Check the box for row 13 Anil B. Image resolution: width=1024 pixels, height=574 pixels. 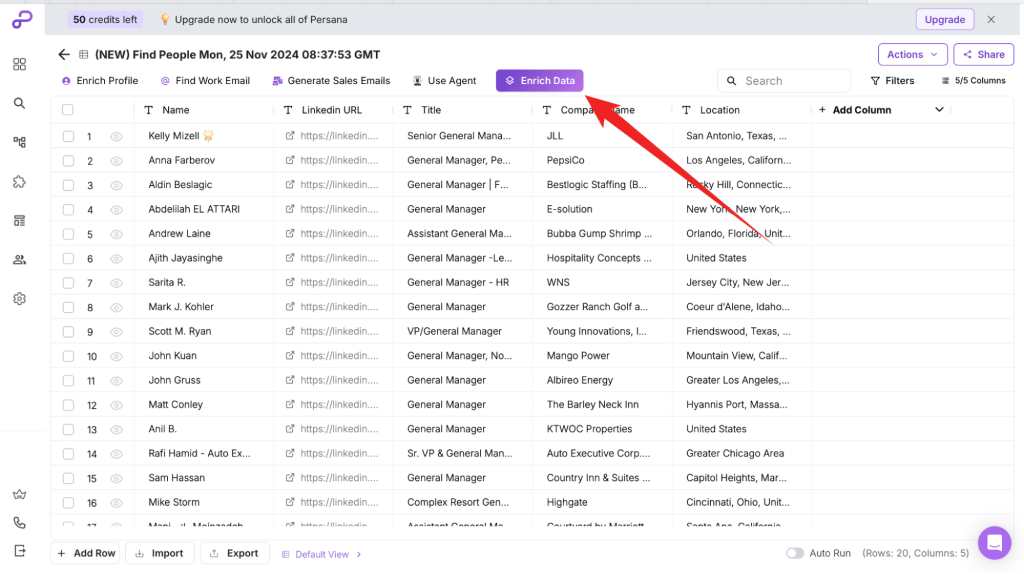point(68,430)
